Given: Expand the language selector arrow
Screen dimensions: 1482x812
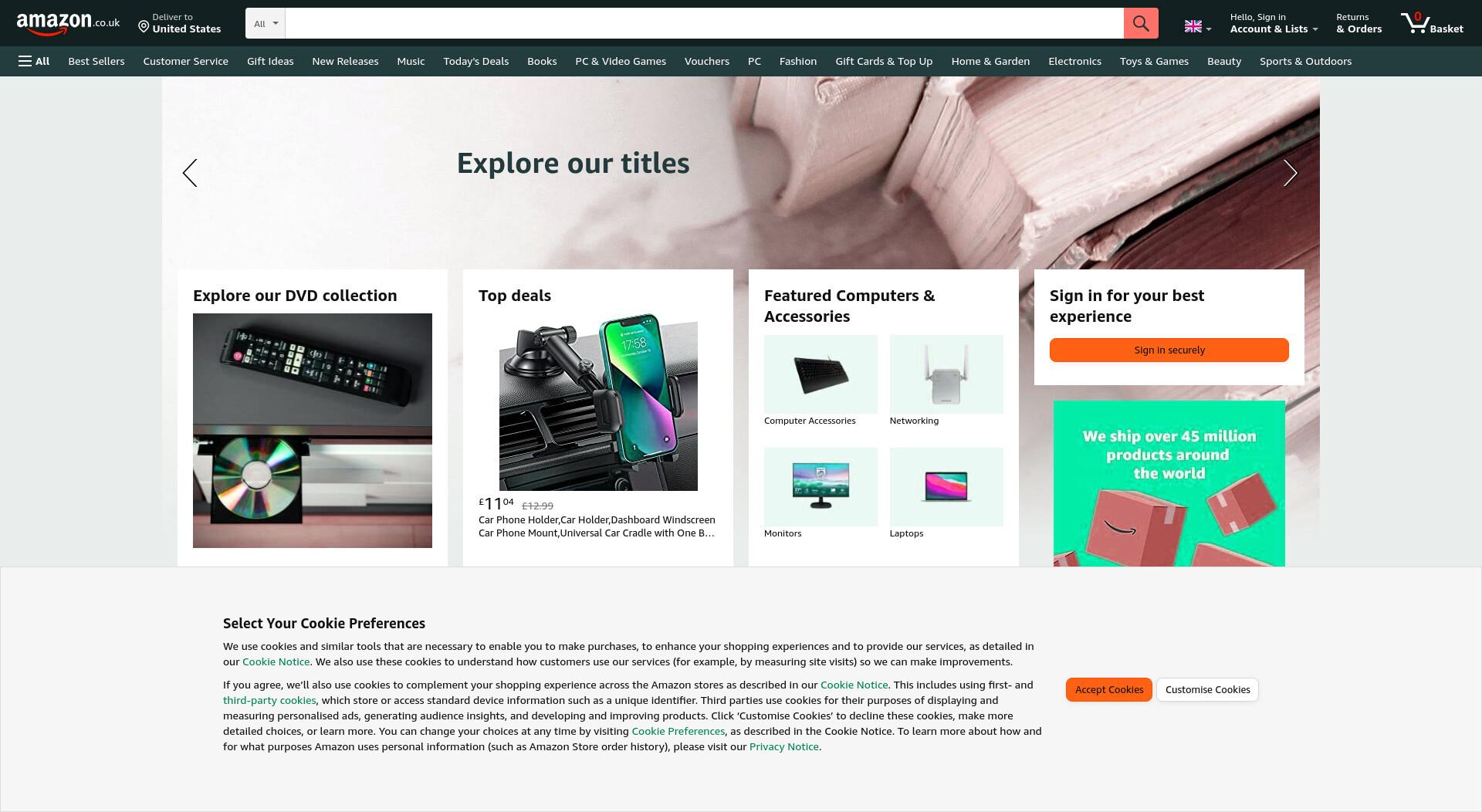Looking at the screenshot, I should [x=1209, y=29].
